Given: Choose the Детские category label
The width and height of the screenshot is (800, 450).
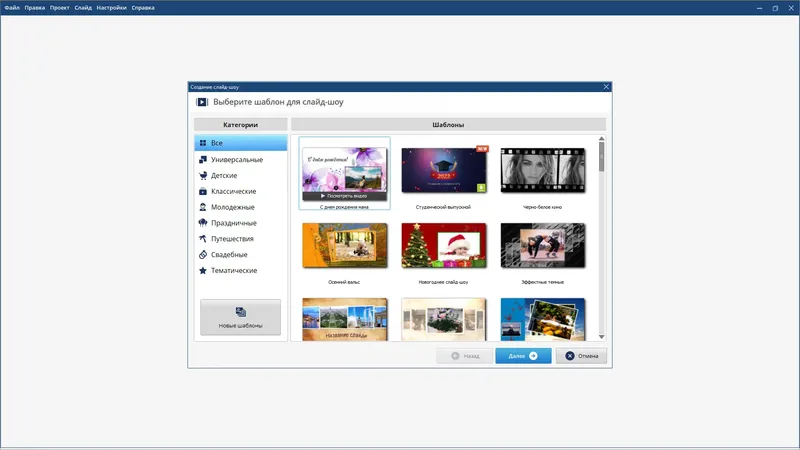Looking at the screenshot, I should (x=224, y=176).
